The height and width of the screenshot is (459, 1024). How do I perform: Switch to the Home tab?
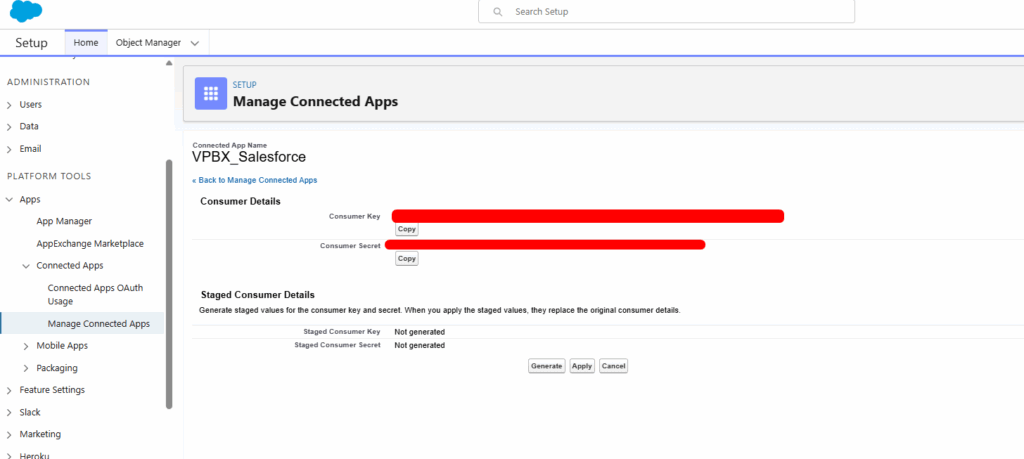click(x=86, y=42)
